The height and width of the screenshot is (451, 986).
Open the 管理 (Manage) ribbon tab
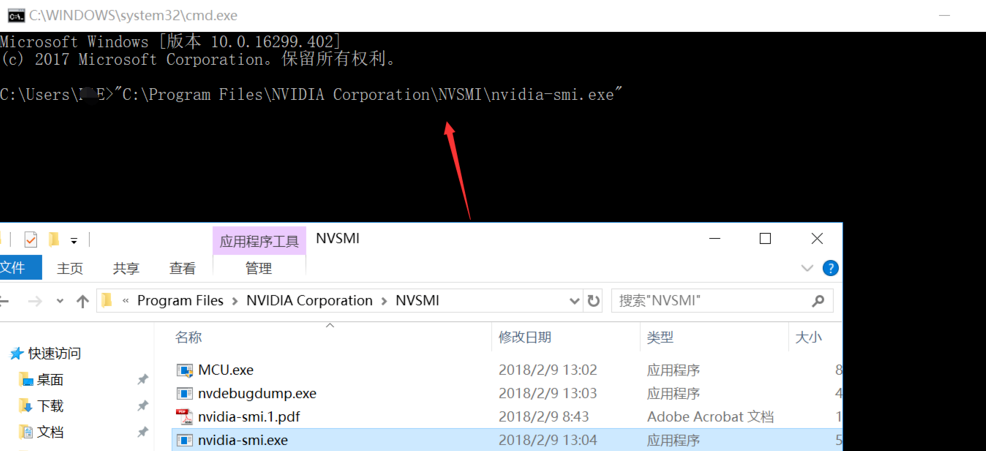click(258, 268)
